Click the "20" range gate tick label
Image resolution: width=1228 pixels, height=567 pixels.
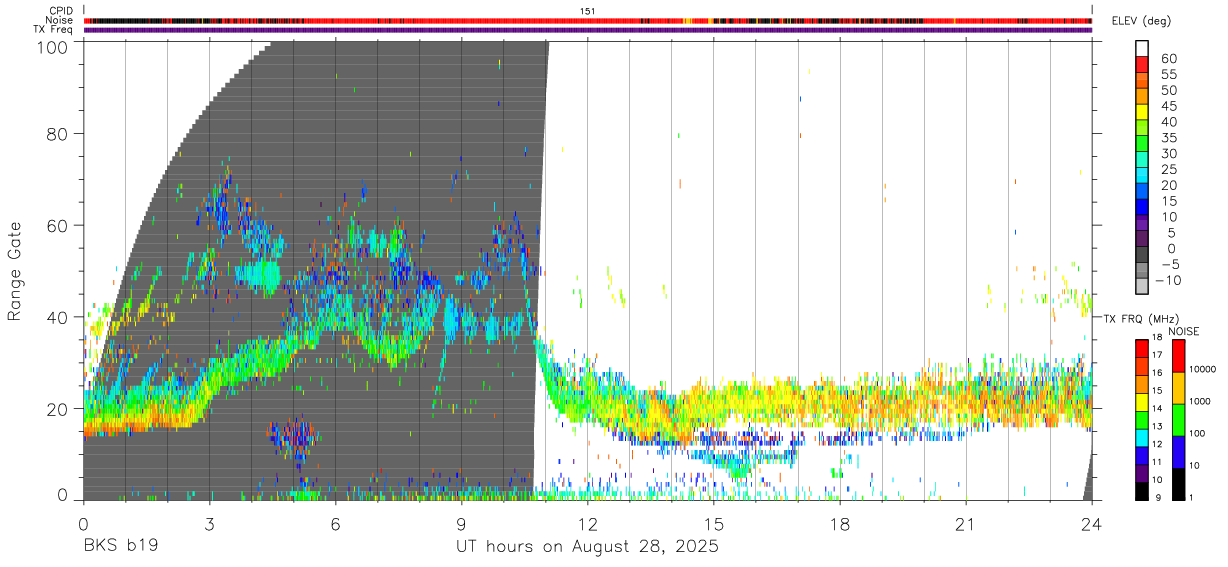[x=56, y=409]
